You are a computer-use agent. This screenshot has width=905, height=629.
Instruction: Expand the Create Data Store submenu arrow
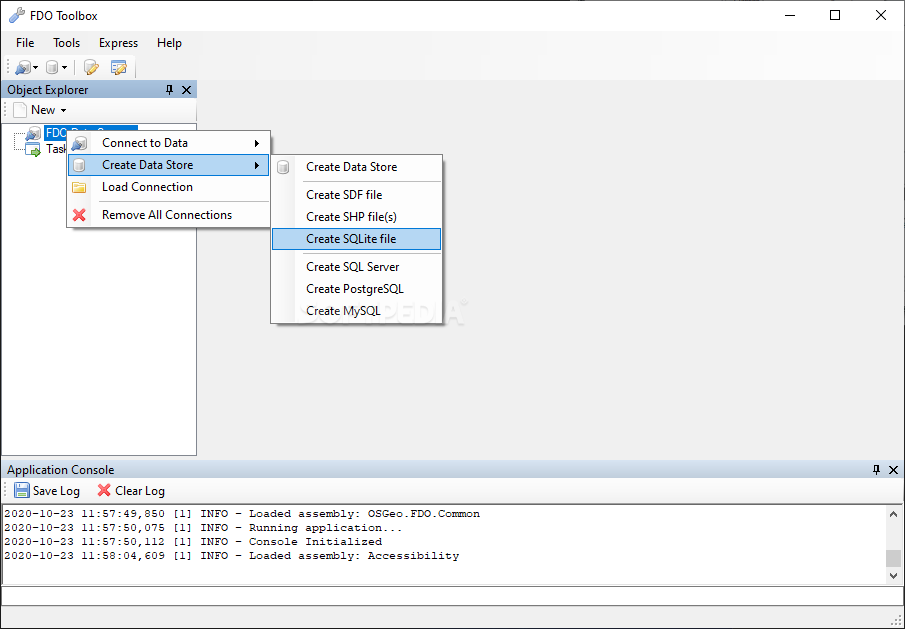[x=257, y=165]
